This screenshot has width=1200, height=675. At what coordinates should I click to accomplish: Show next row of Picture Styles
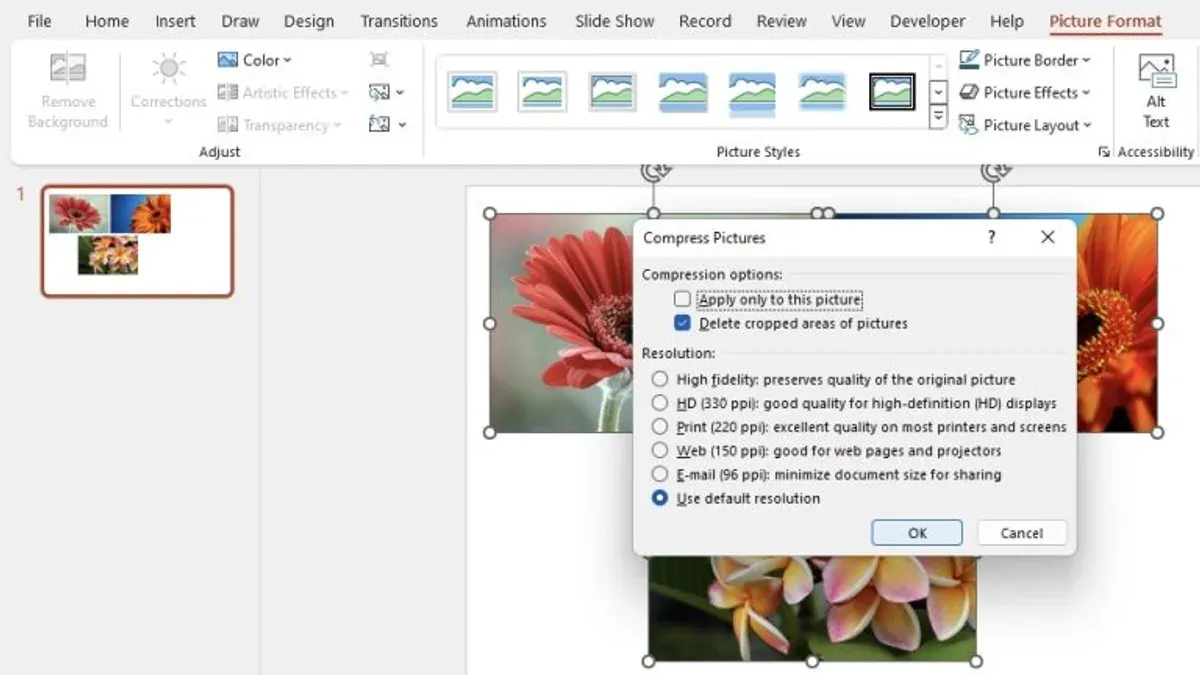pos(938,92)
